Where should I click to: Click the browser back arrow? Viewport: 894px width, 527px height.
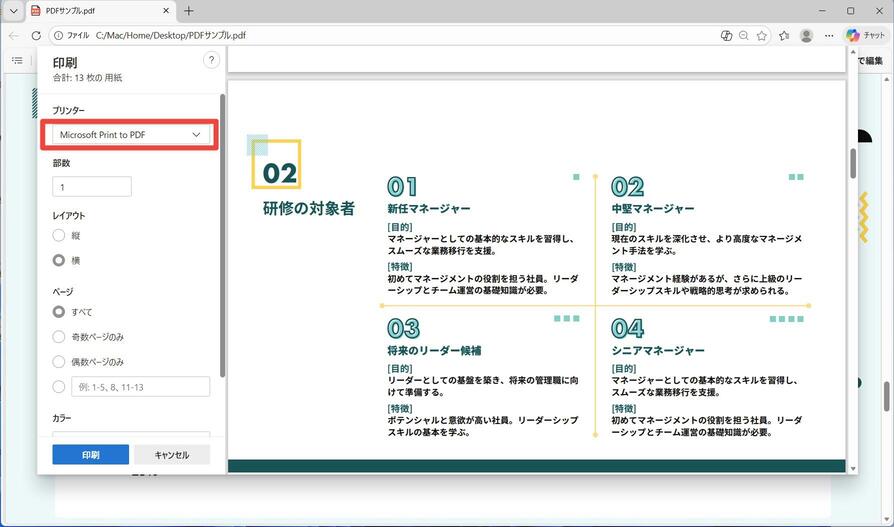pyautogui.click(x=14, y=35)
